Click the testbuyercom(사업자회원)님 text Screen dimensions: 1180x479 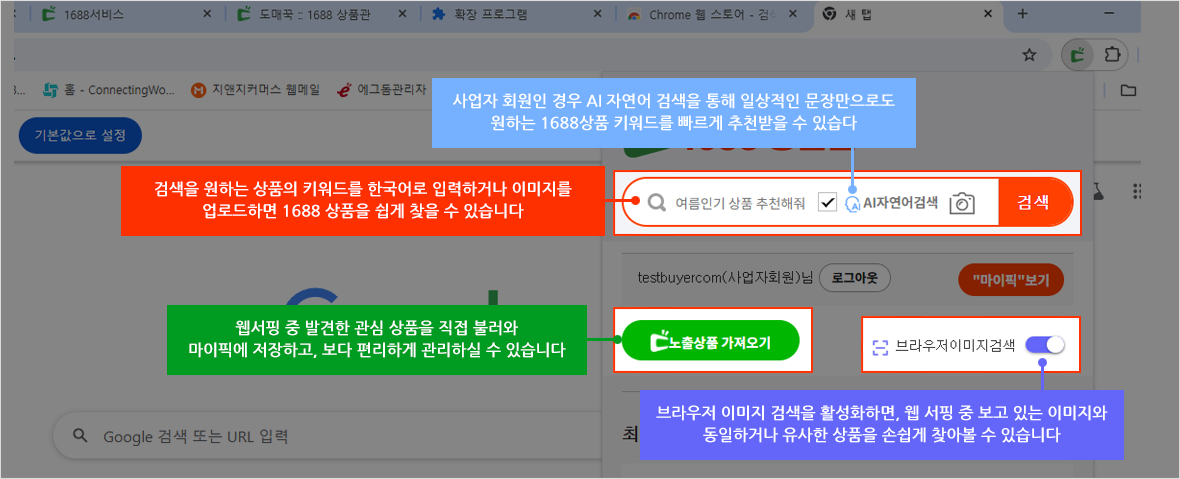point(725,278)
